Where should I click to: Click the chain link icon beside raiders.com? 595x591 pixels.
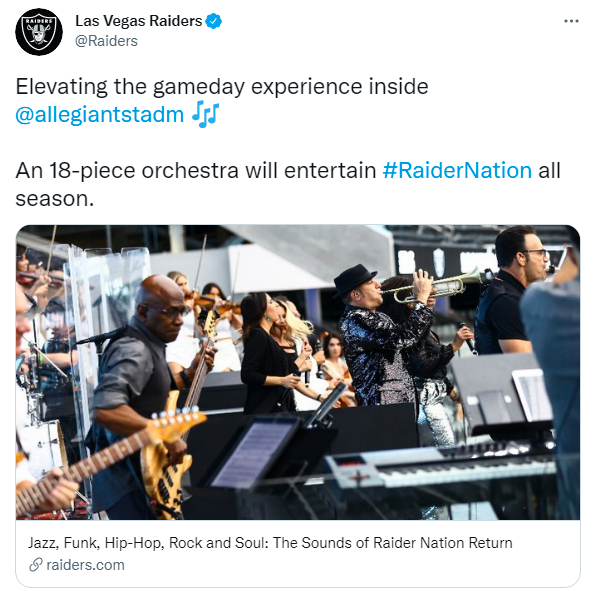(x=35, y=565)
